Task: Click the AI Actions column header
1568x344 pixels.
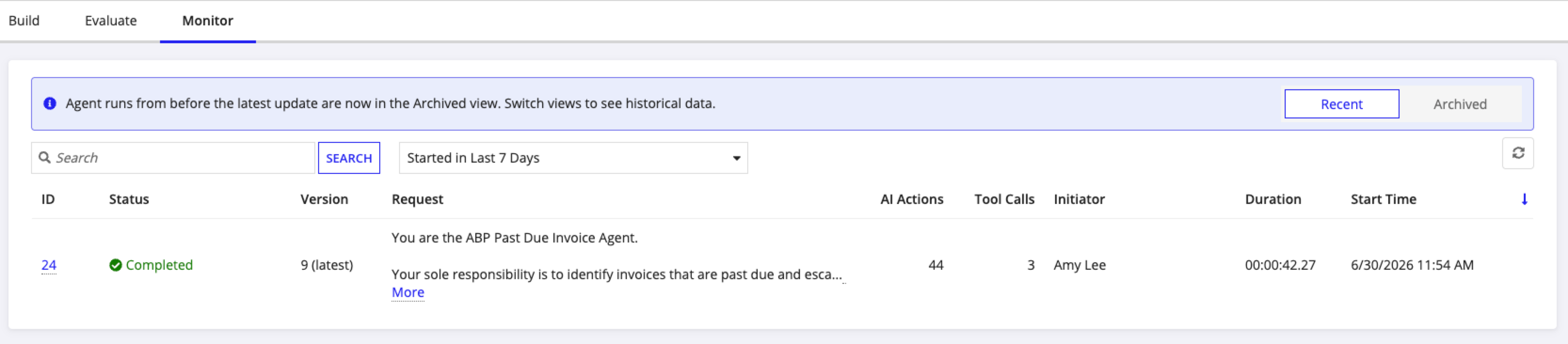Action: click(x=912, y=199)
